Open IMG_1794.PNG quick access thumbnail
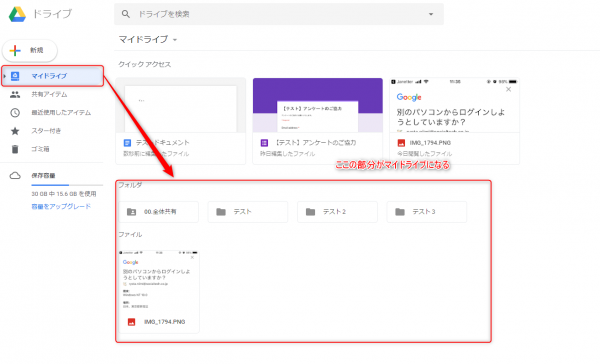This screenshot has width=600, height=364. pos(455,105)
